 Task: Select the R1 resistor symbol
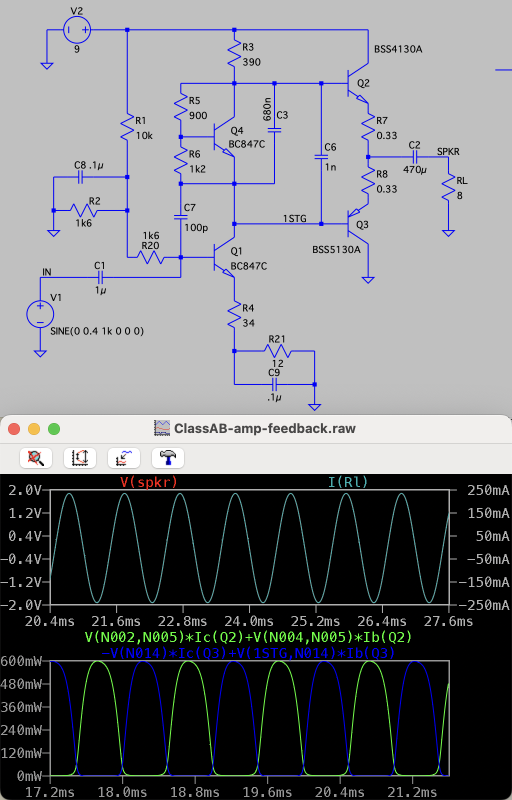[x=127, y=128]
